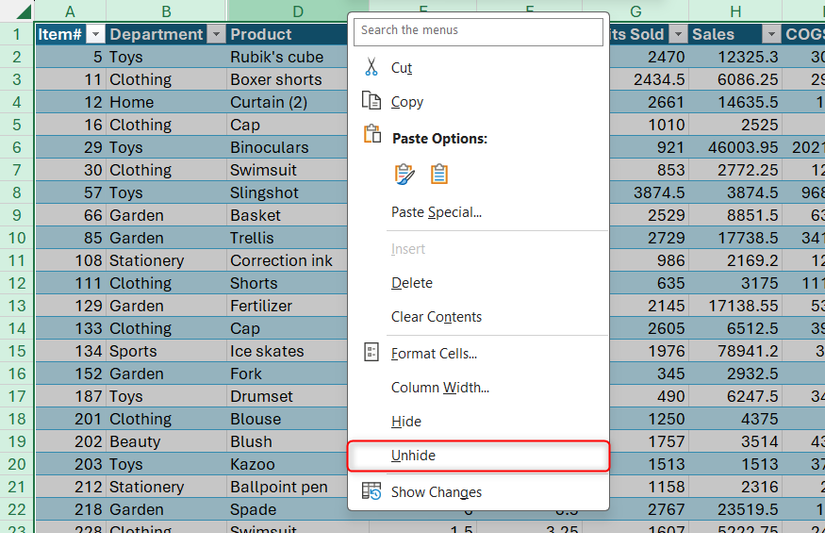Click the Product header cell

288,34
